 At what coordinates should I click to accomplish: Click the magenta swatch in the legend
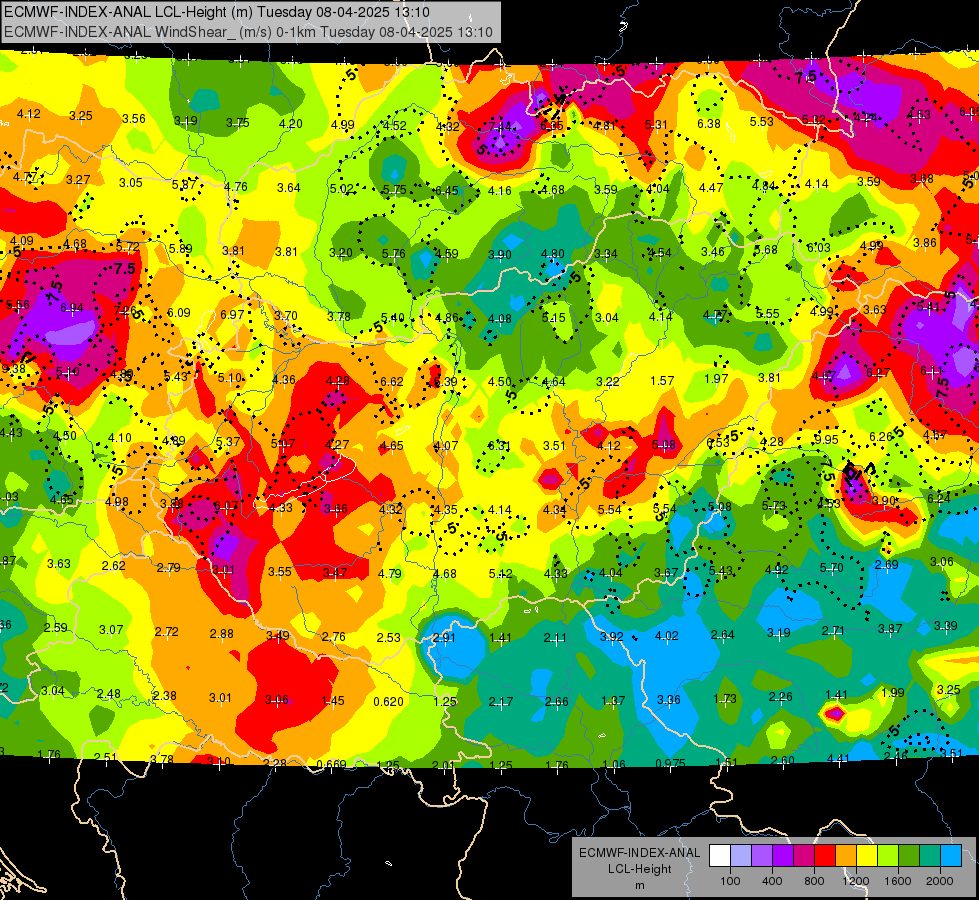click(804, 856)
